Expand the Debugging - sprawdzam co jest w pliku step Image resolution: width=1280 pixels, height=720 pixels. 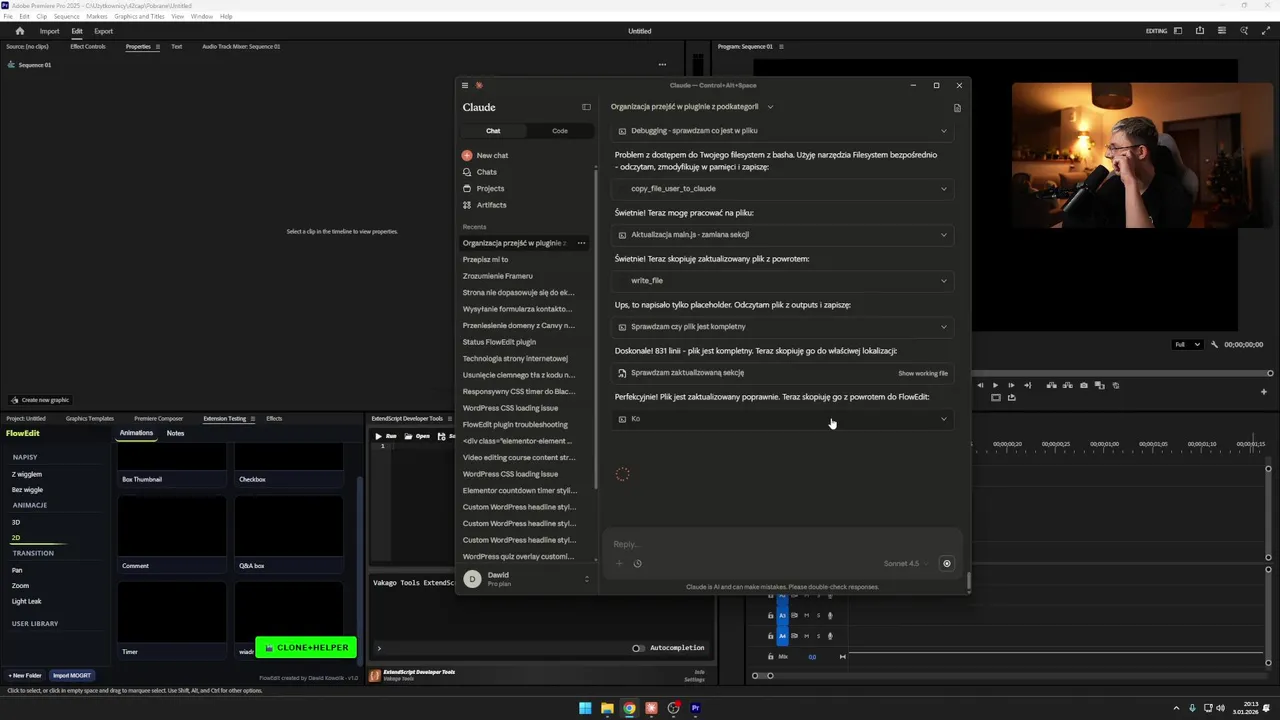tap(783, 131)
